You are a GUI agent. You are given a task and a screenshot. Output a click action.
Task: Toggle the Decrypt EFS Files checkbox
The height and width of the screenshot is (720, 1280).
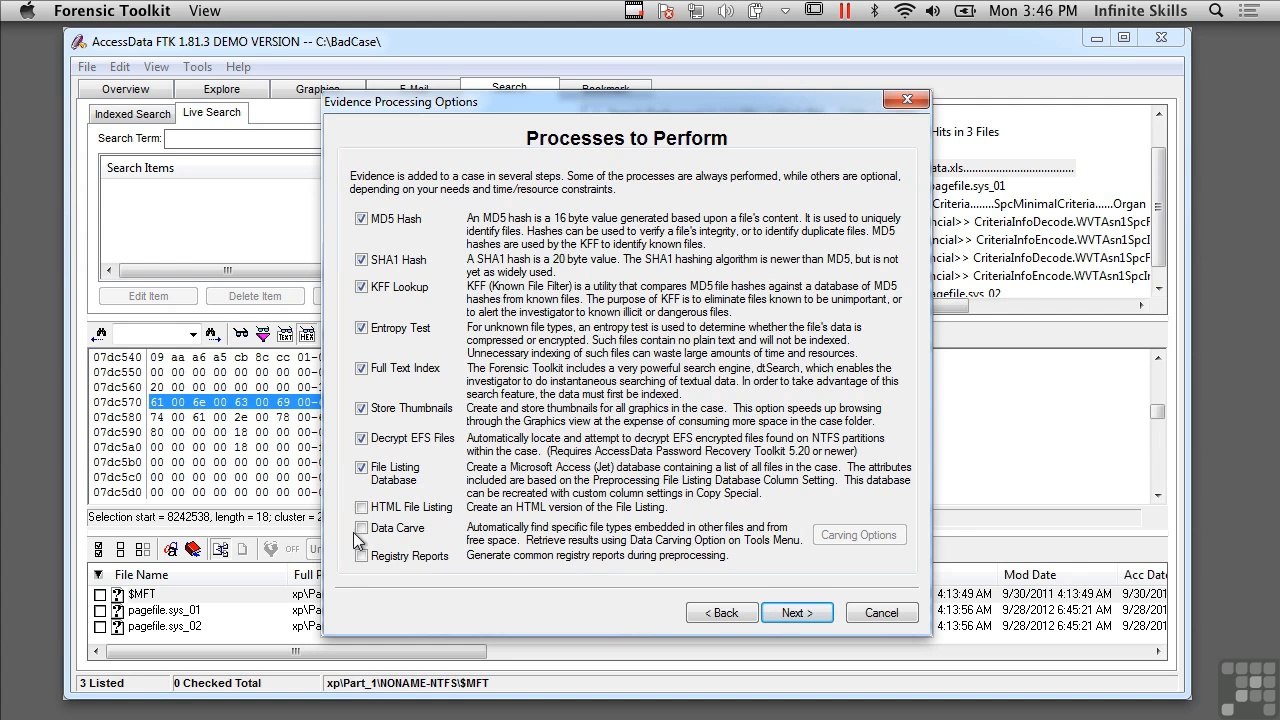pos(361,438)
